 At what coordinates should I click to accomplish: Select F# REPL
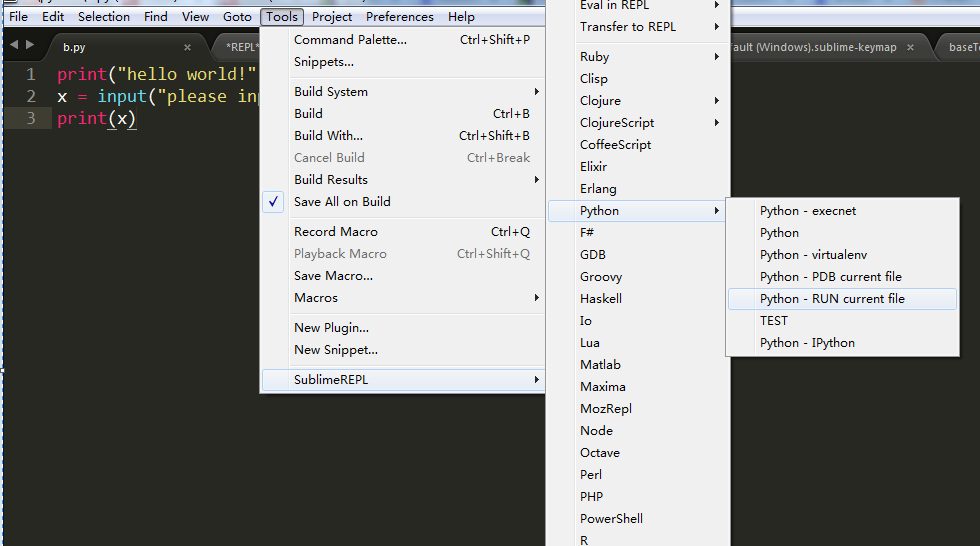[x=638, y=232]
